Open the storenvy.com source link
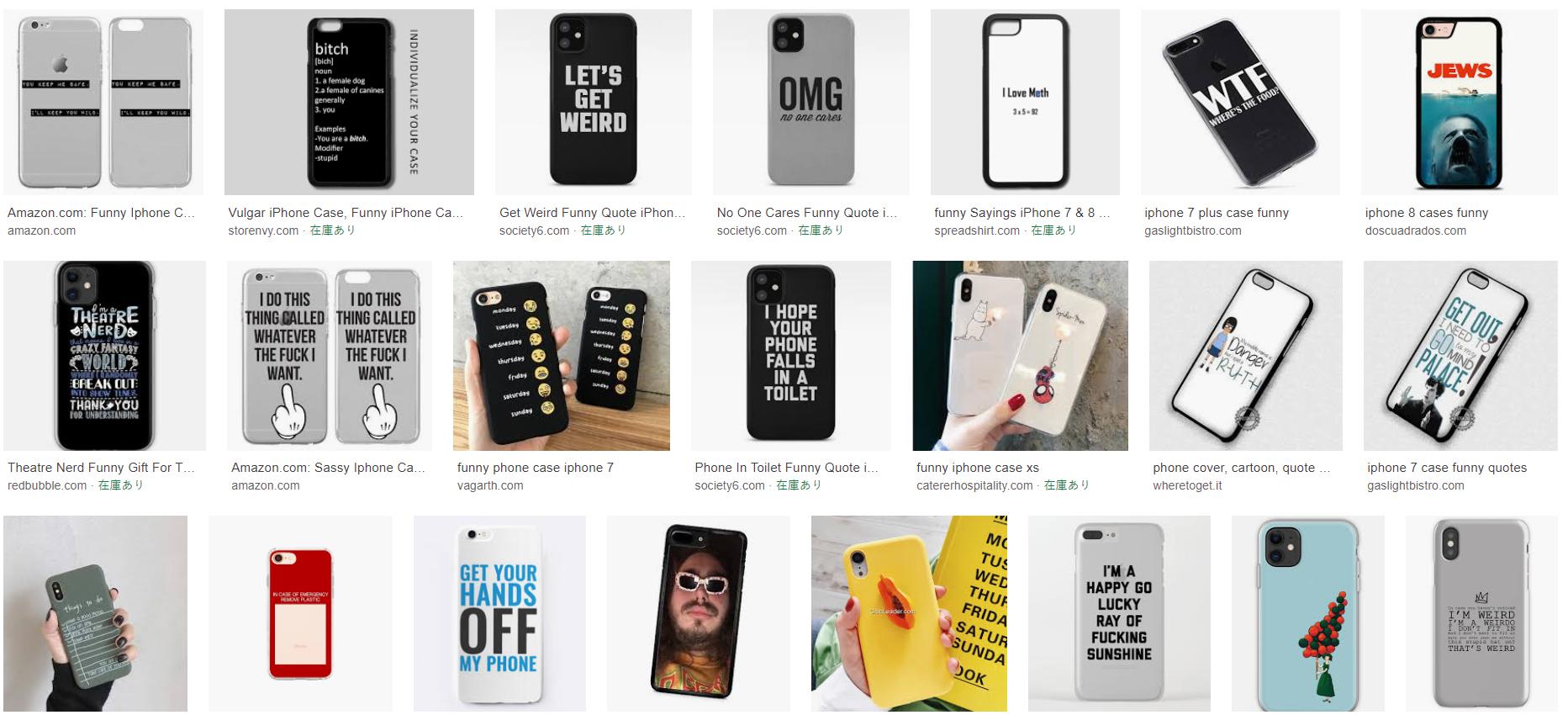 click(263, 230)
